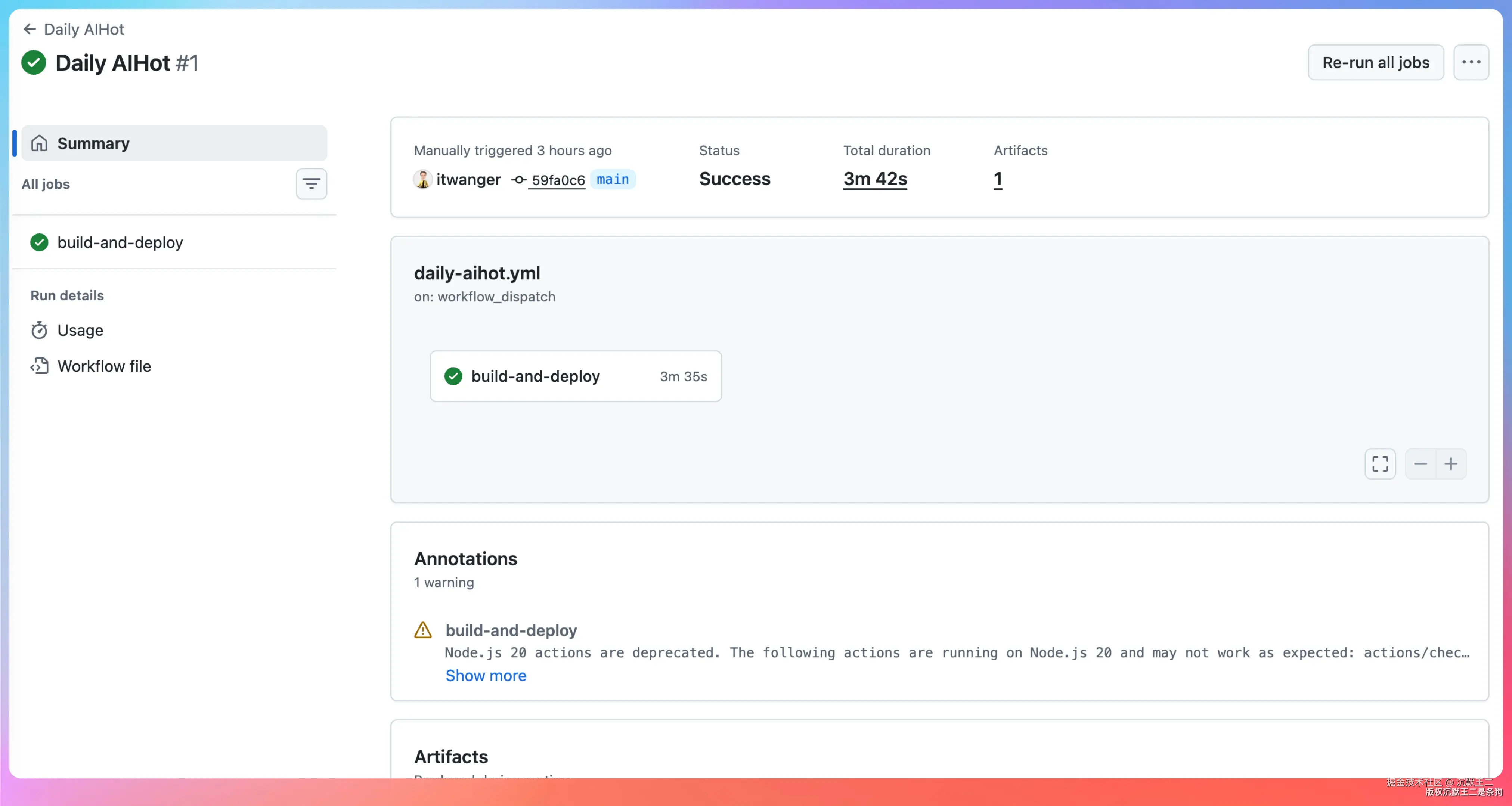Image resolution: width=1512 pixels, height=806 pixels.
Task: Click the 3m 42s total duration
Action: 875,179
